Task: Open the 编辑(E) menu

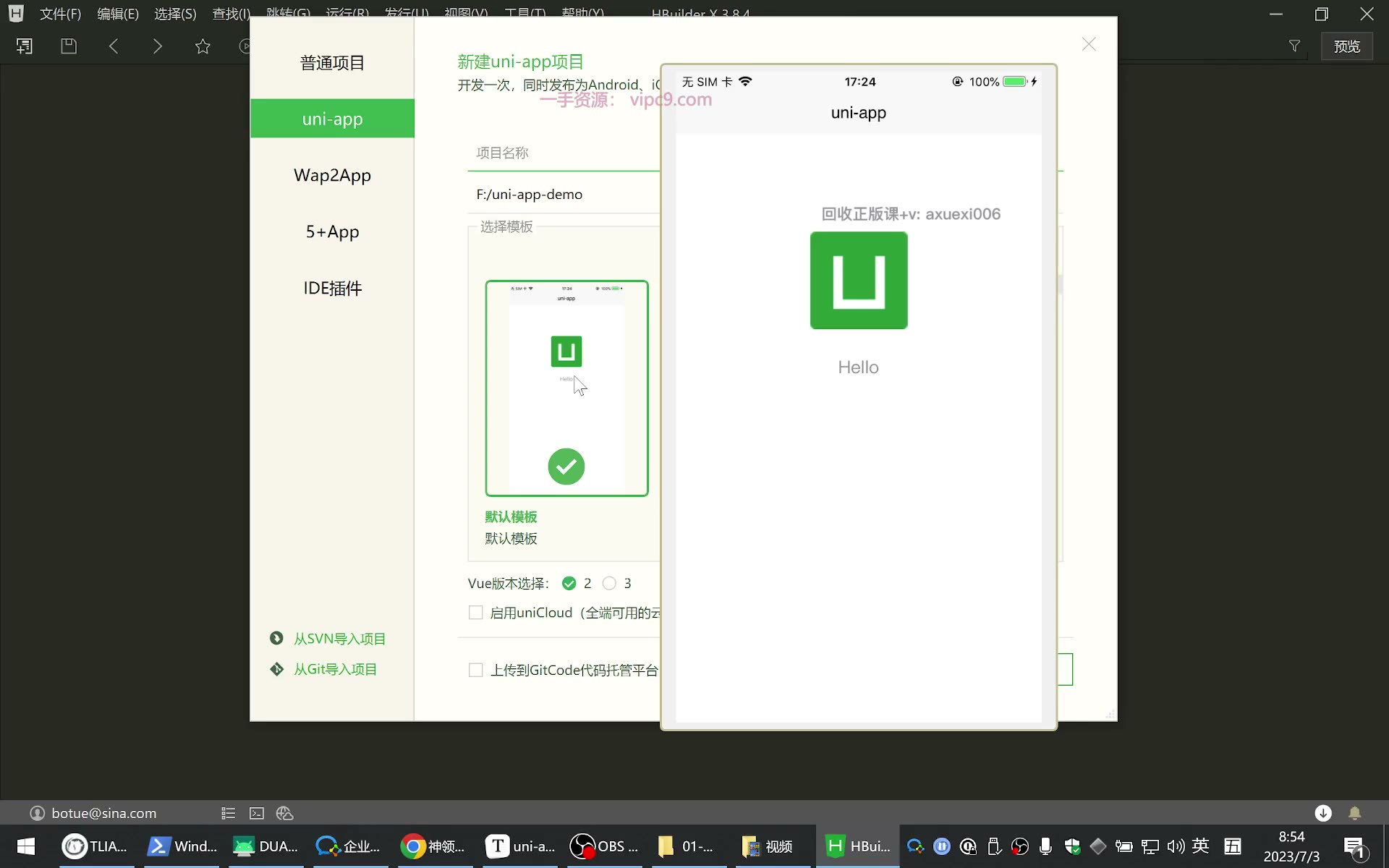Action: pyautogui.click(x=117, y=14)
